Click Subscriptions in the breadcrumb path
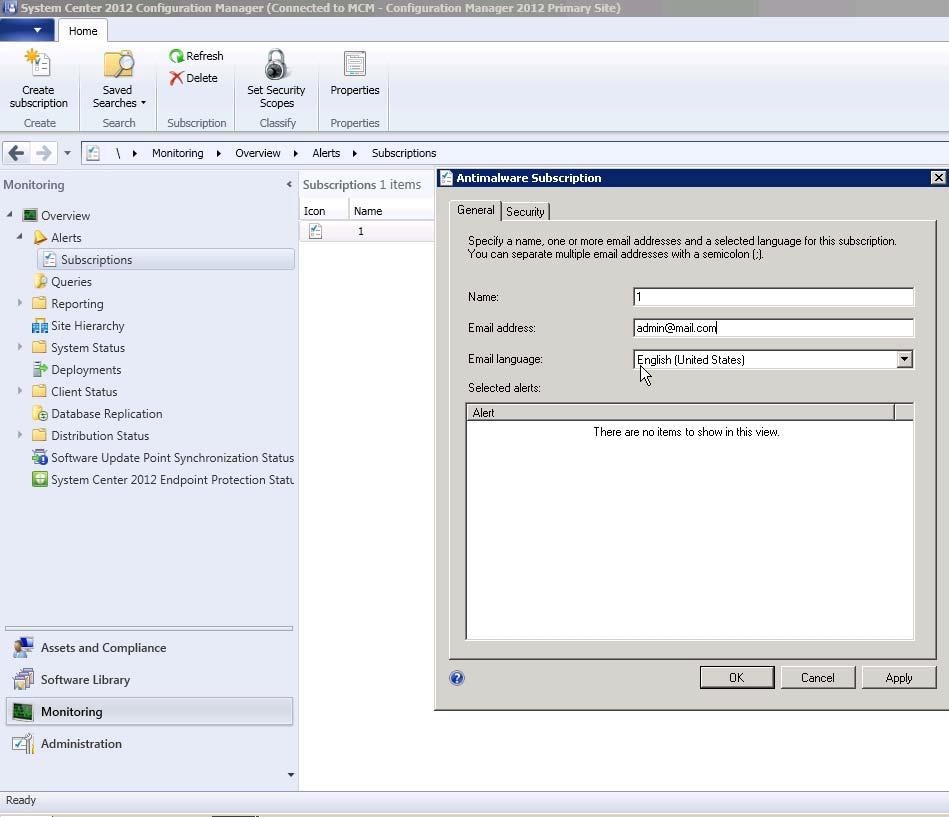 click(x=404, y=153)
